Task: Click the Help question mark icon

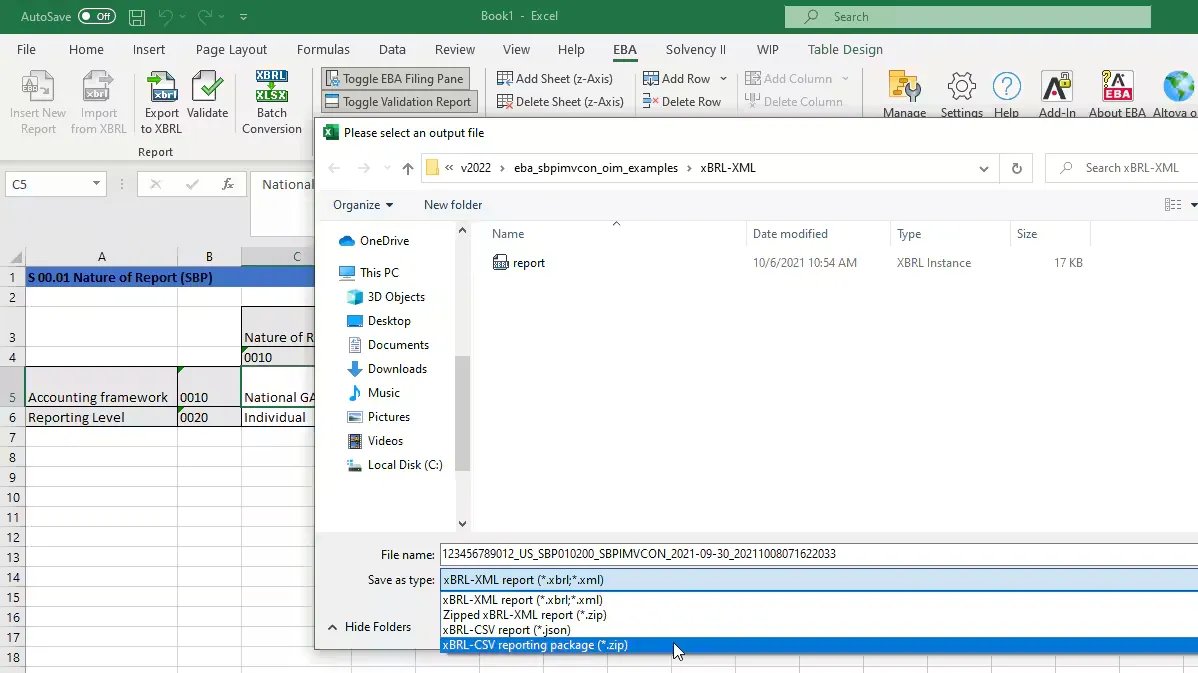Action: tap(1006, 90)
